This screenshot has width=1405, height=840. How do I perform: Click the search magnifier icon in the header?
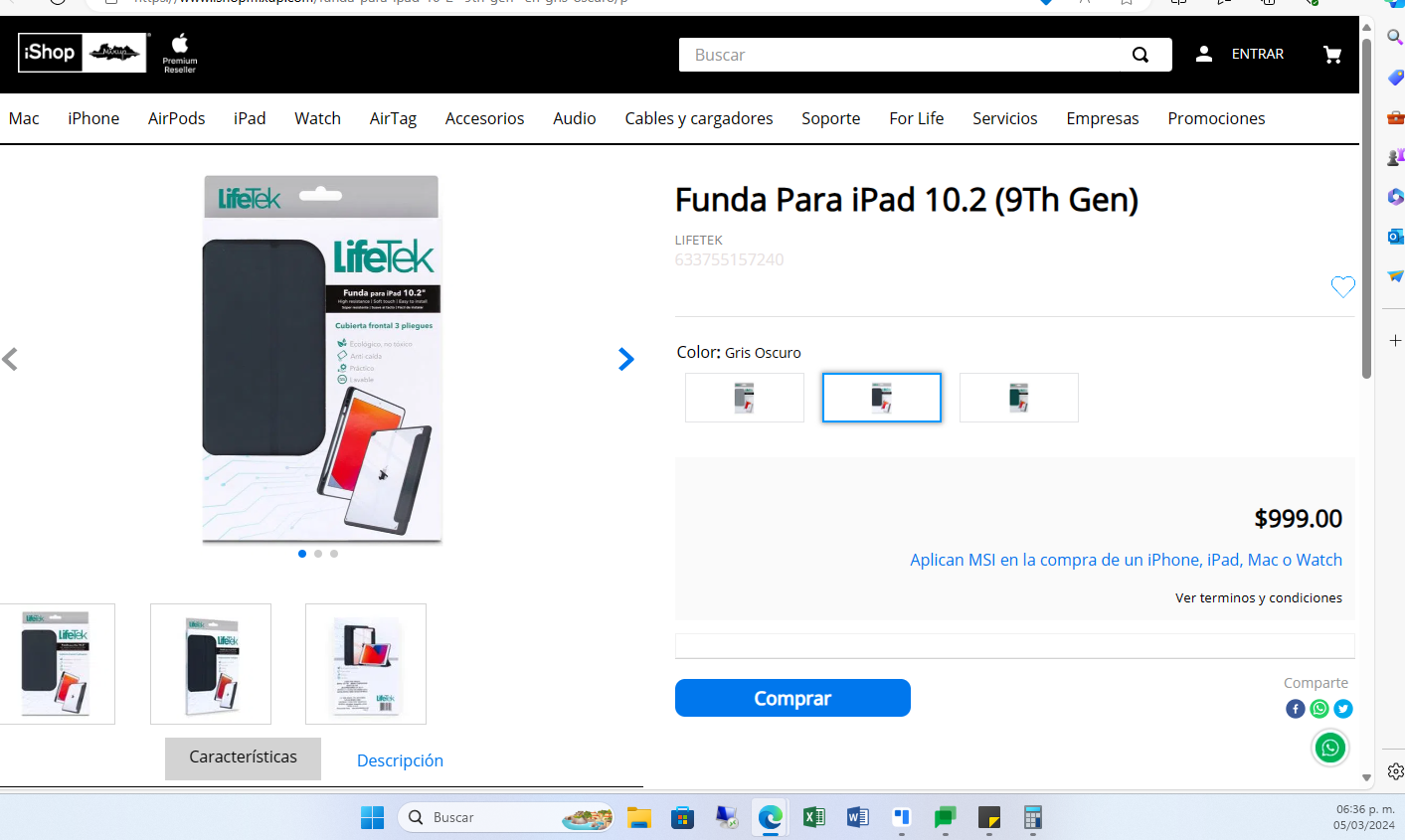(1141, 55)
